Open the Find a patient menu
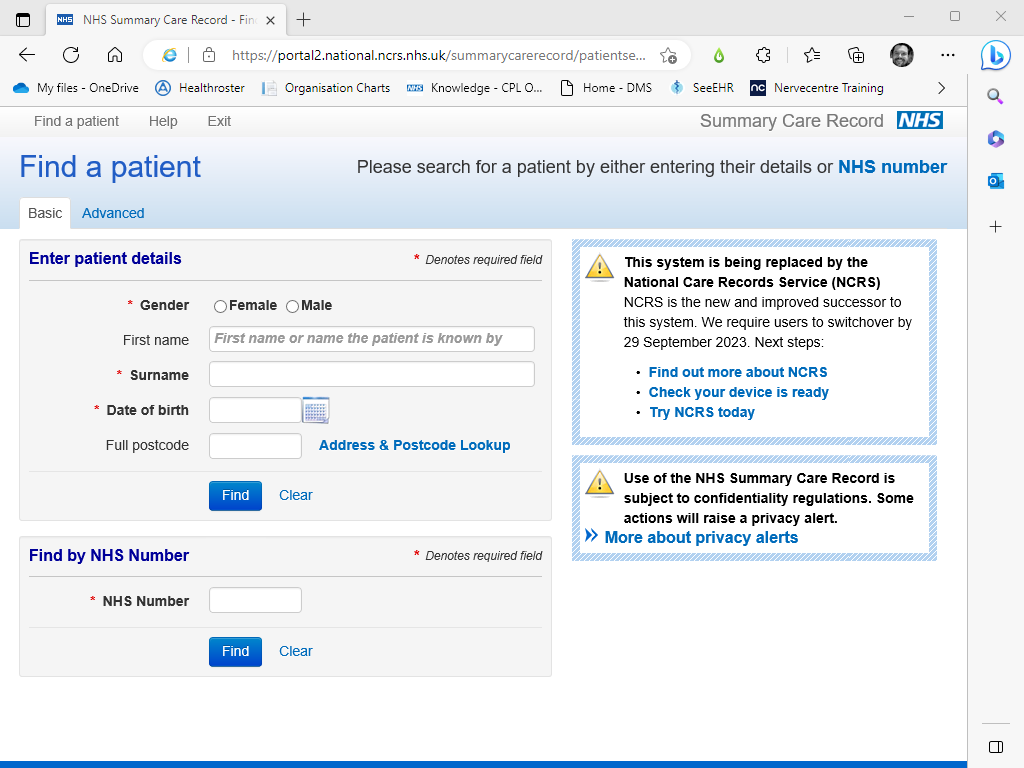 click(76, 121)
